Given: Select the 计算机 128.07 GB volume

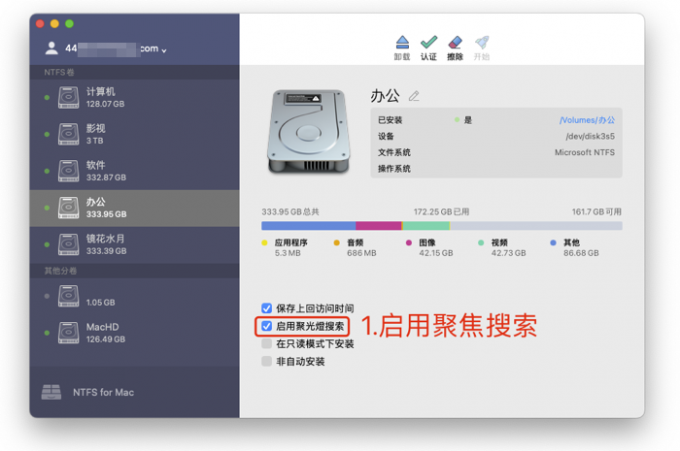Looking at the screenshot, I should [x=134, y=98].
